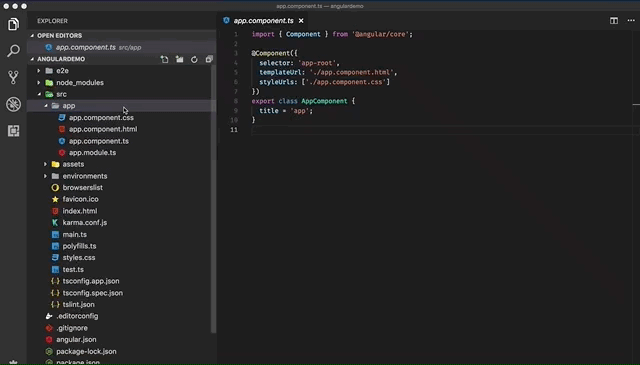Refresh the explorer file tree
Viewport: 640px width, 365px height.
point(194,59)
